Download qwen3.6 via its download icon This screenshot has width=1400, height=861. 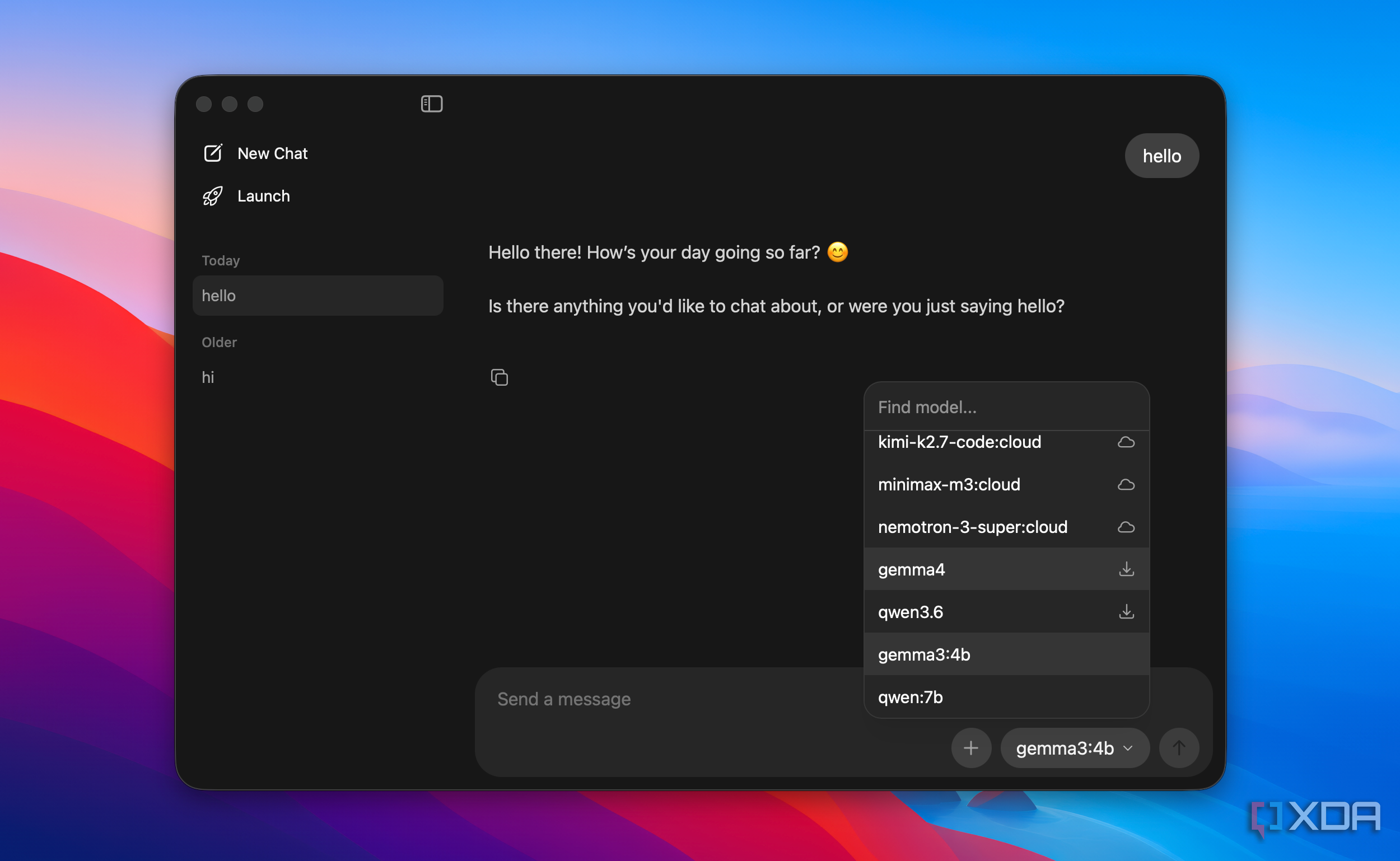point(1126,611)
